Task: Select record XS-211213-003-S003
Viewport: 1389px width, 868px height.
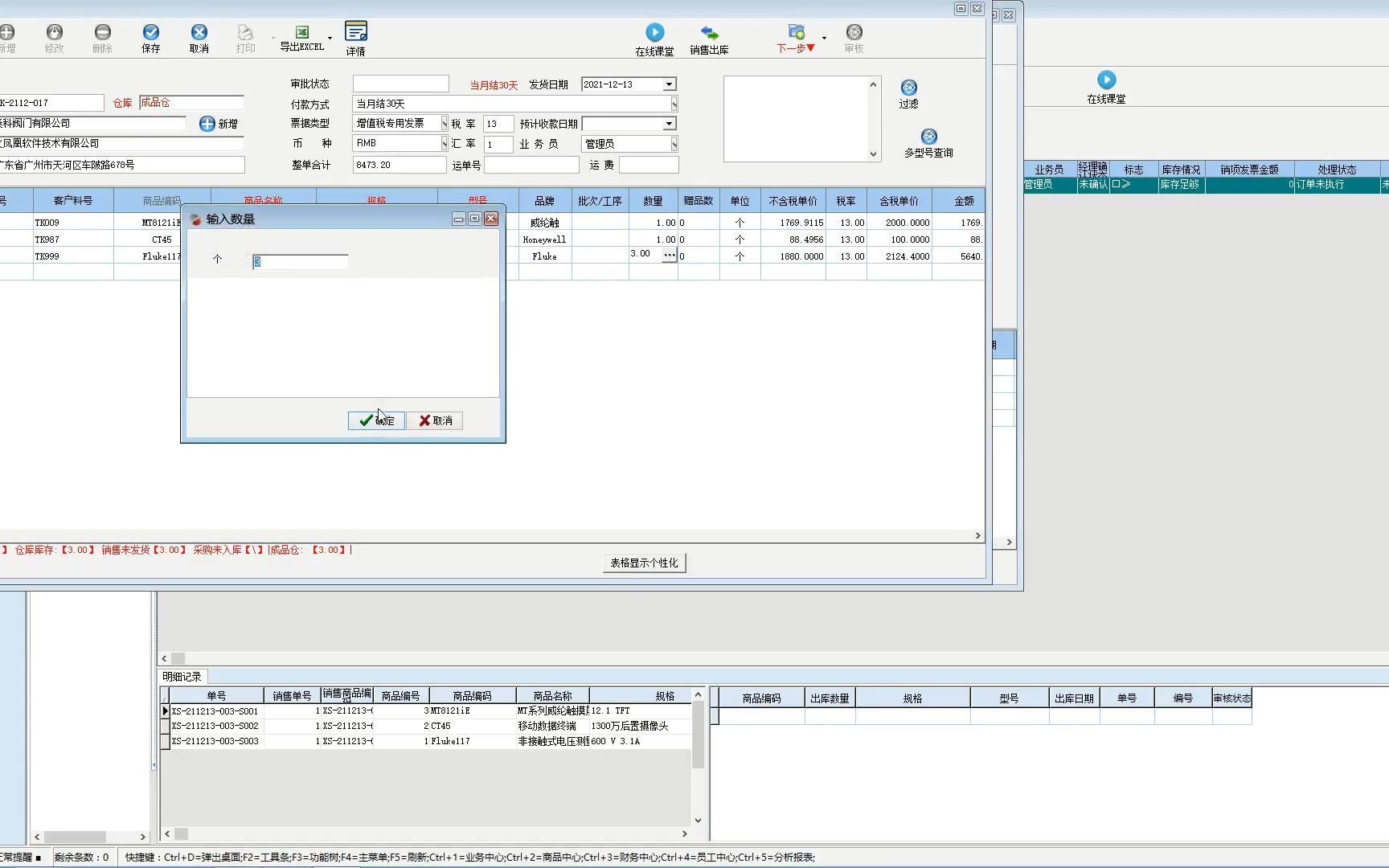Action: (x=215, y=741)
